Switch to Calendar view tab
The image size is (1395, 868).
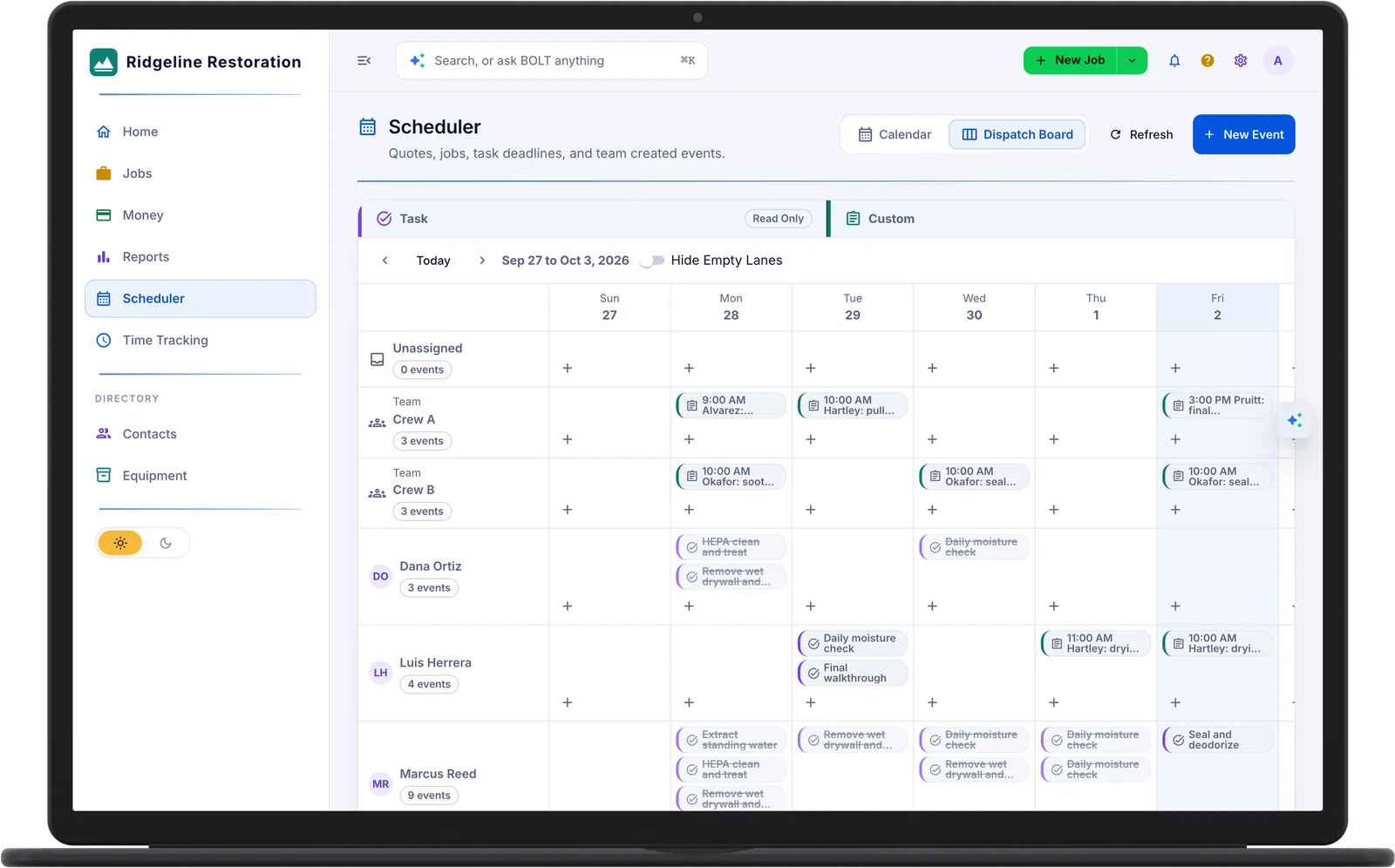(895, 134)
